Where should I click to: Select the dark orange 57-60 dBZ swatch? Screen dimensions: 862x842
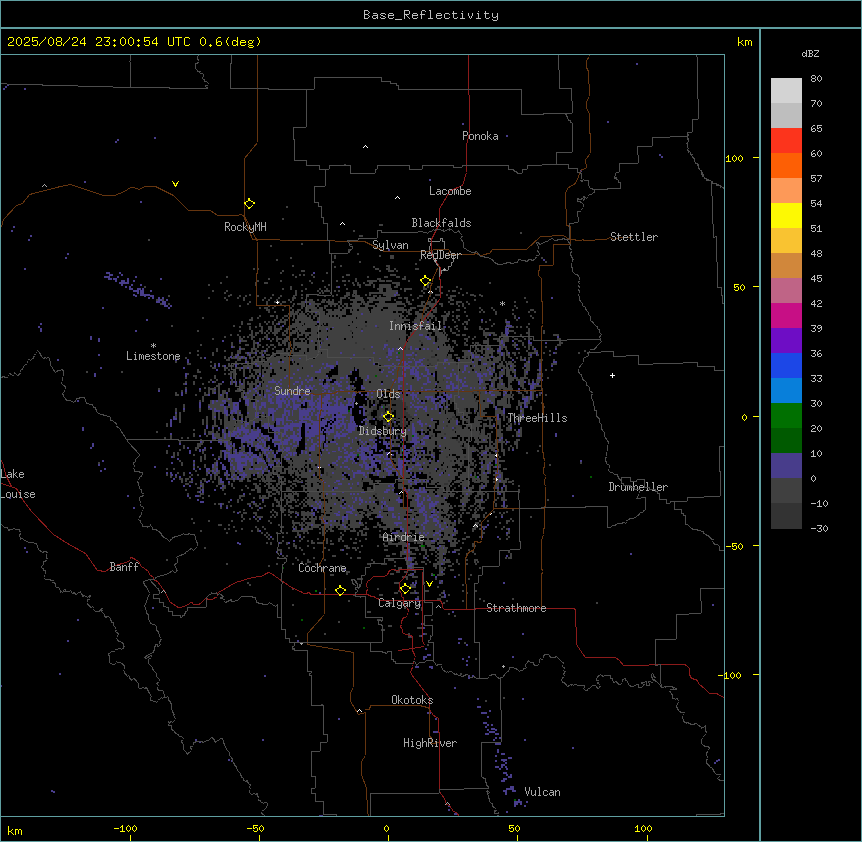point(786,165)
